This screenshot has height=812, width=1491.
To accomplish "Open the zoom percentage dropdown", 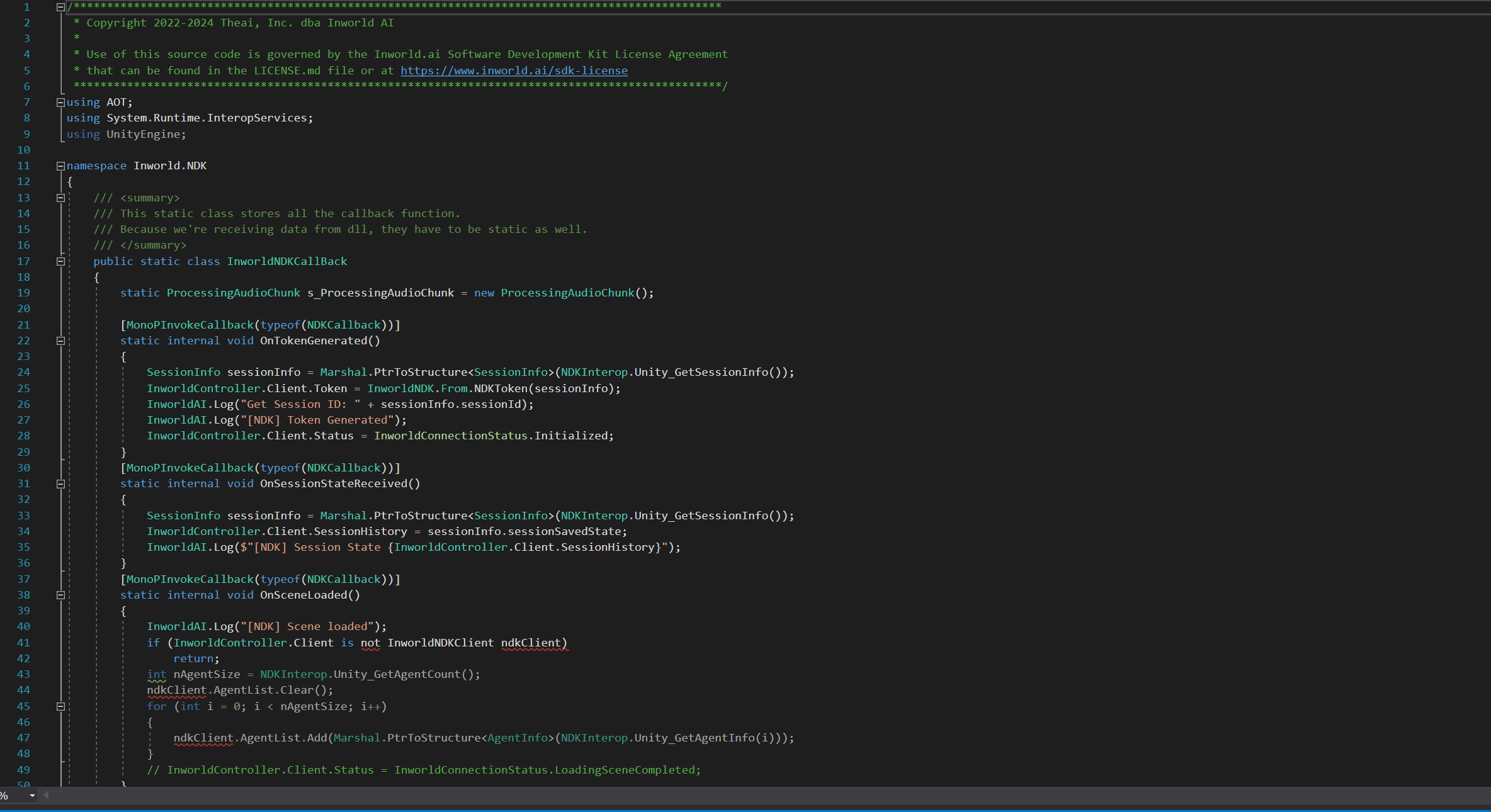I will click(x=32, y=796).
